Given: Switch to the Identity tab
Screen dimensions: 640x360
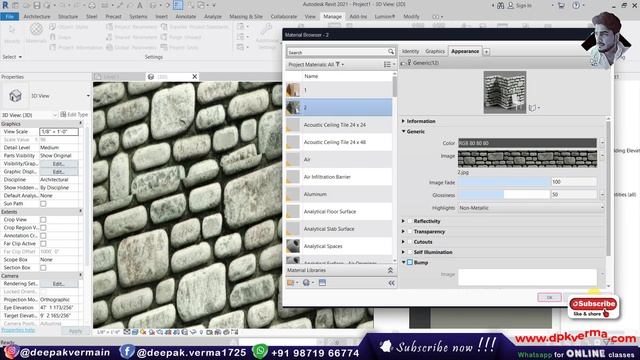Looking at the screenshot, I should tap(410, 51).
